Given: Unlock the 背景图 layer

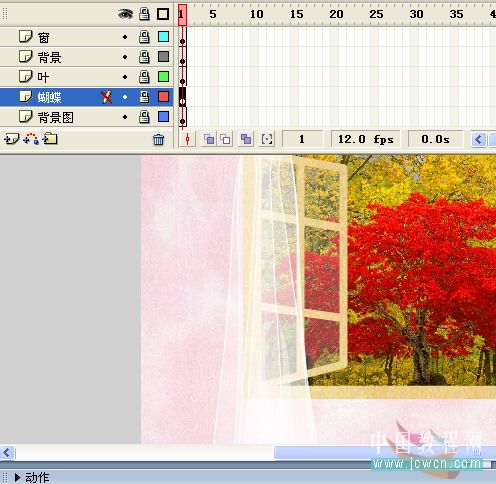Looking at the screenshot, I should [144, 117].
